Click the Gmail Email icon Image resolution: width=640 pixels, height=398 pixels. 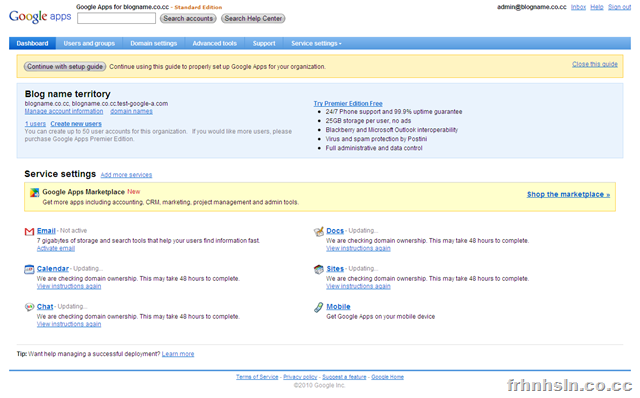point(29,231)
